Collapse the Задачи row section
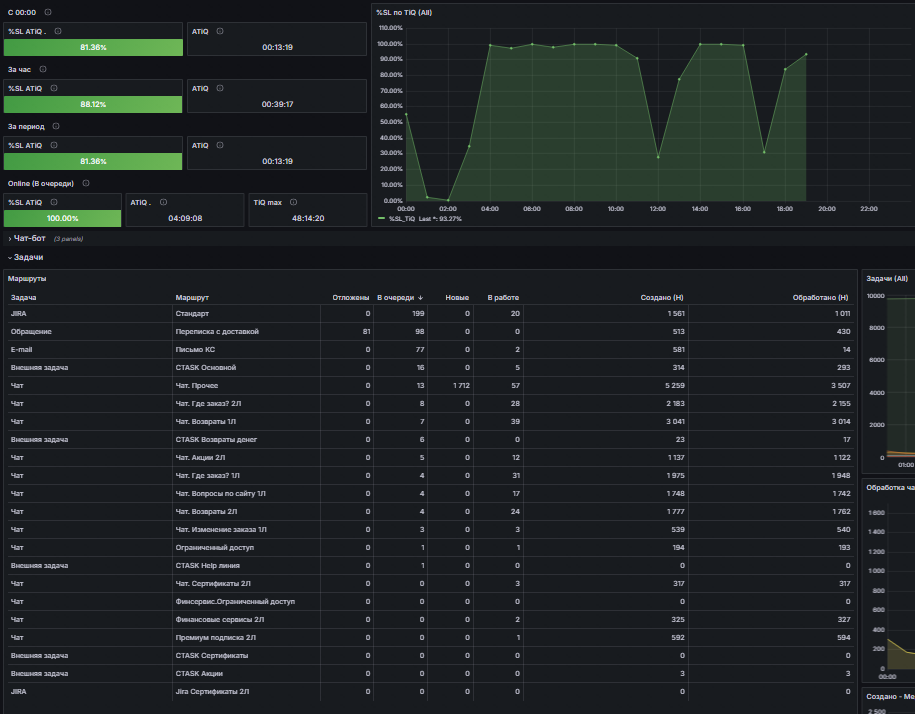 click(26, 257)
